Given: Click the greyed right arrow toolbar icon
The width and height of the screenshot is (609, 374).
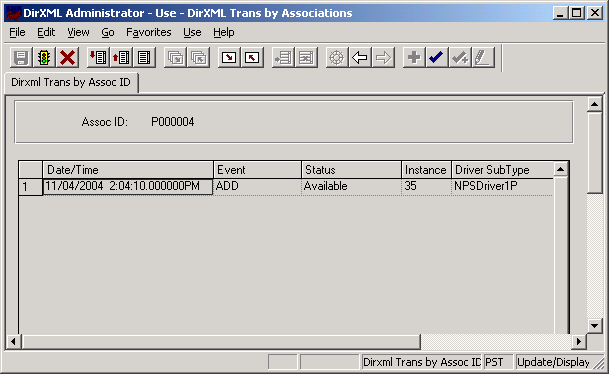Looking at the screenshot, I should pos(383,58).
